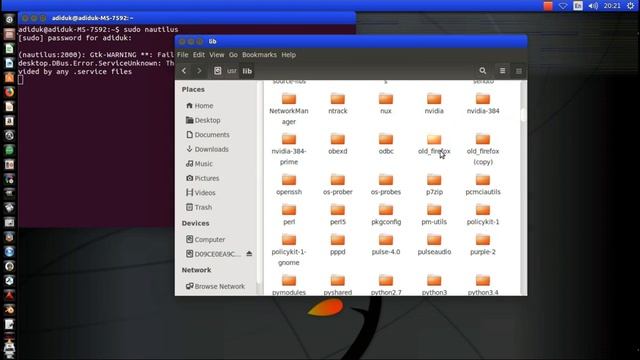Launch Firefox from the launcher dock
Image resolution: width=640 pixels, height=360 pixels.
(9, 92)
